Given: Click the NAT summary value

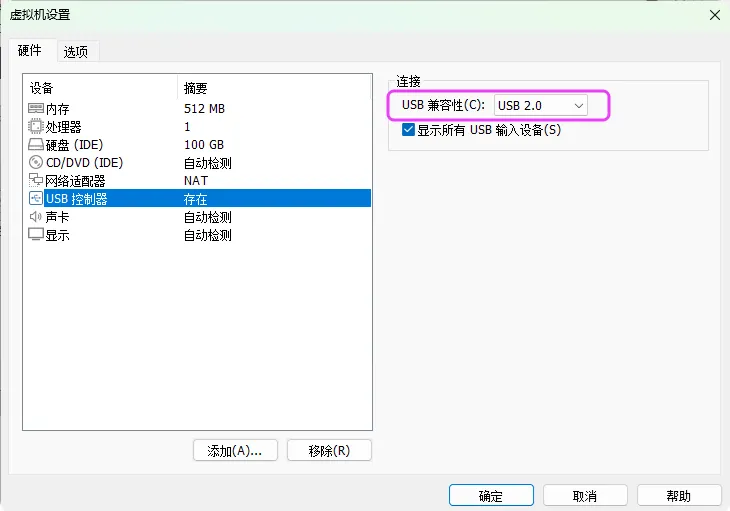Looking at the screenshot, I should click(x=196, y=181).
